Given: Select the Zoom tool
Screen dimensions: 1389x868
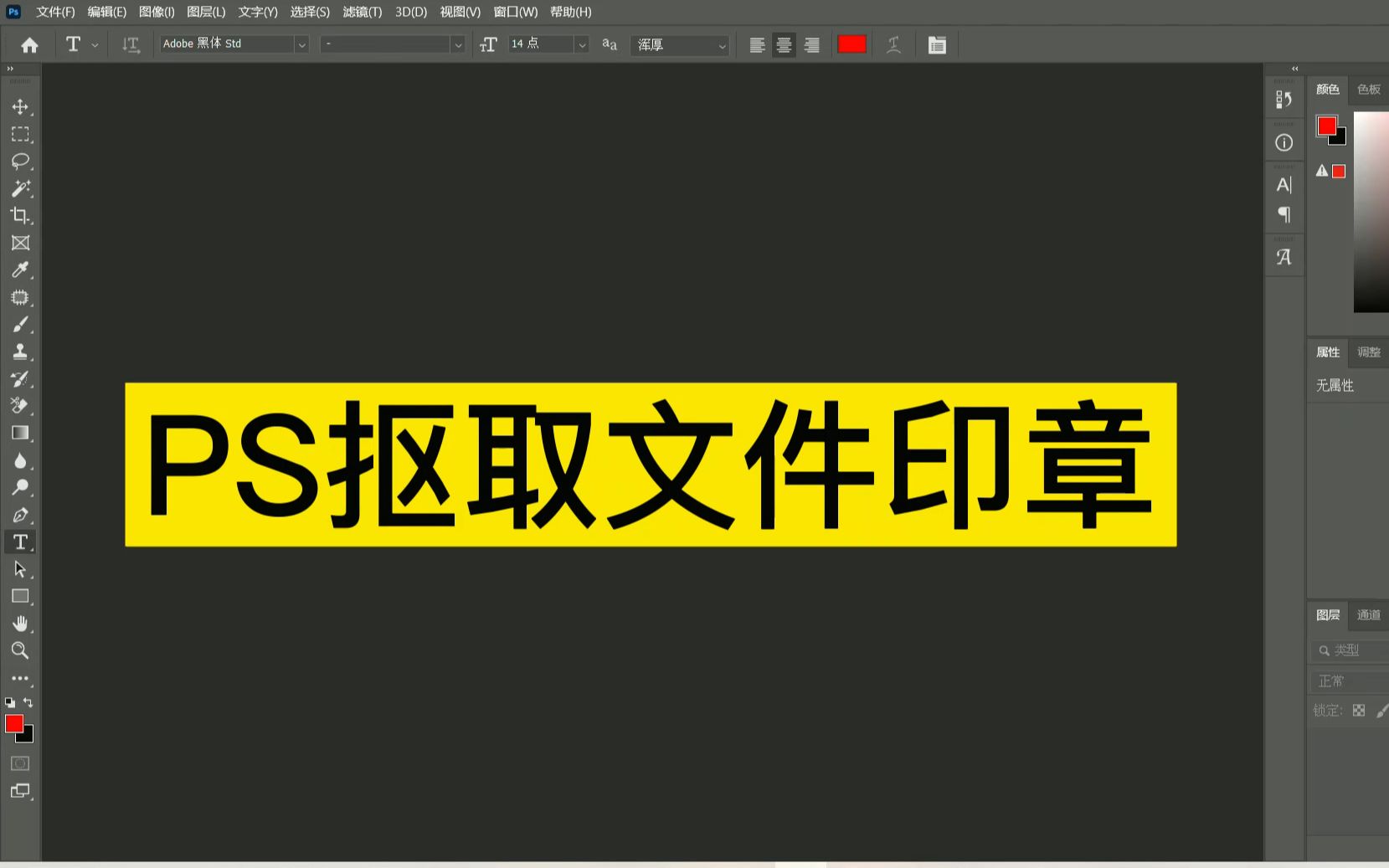Looking at the screenshot, I should [x=20, y=650].
